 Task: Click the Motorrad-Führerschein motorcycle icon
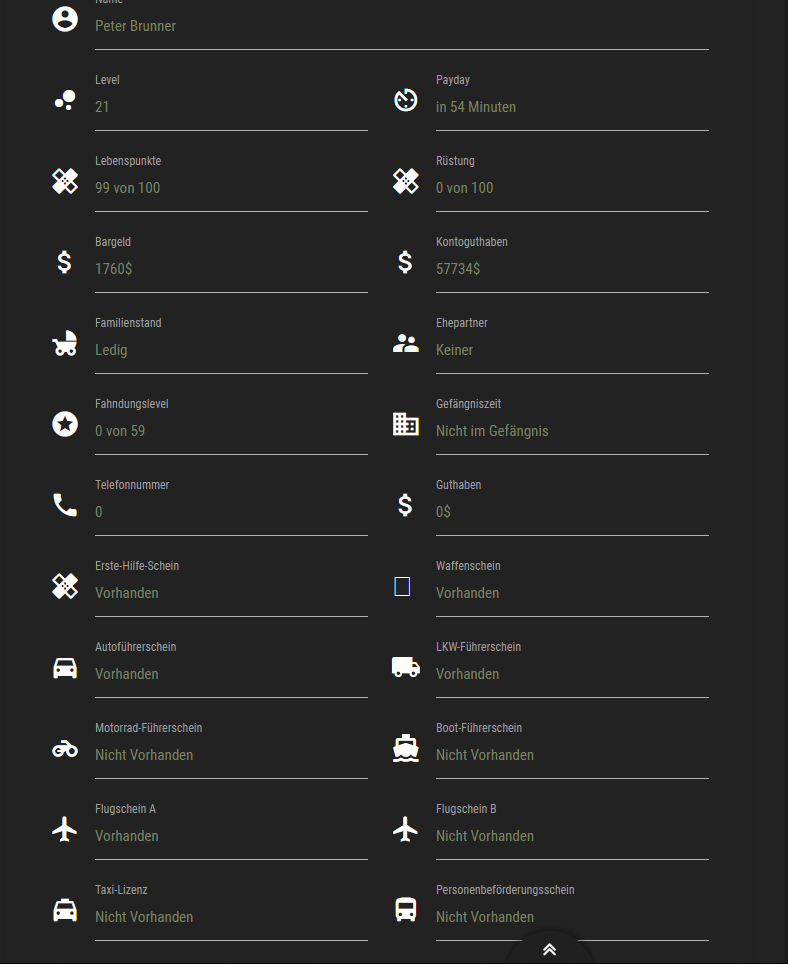click(x=65, y=748)
